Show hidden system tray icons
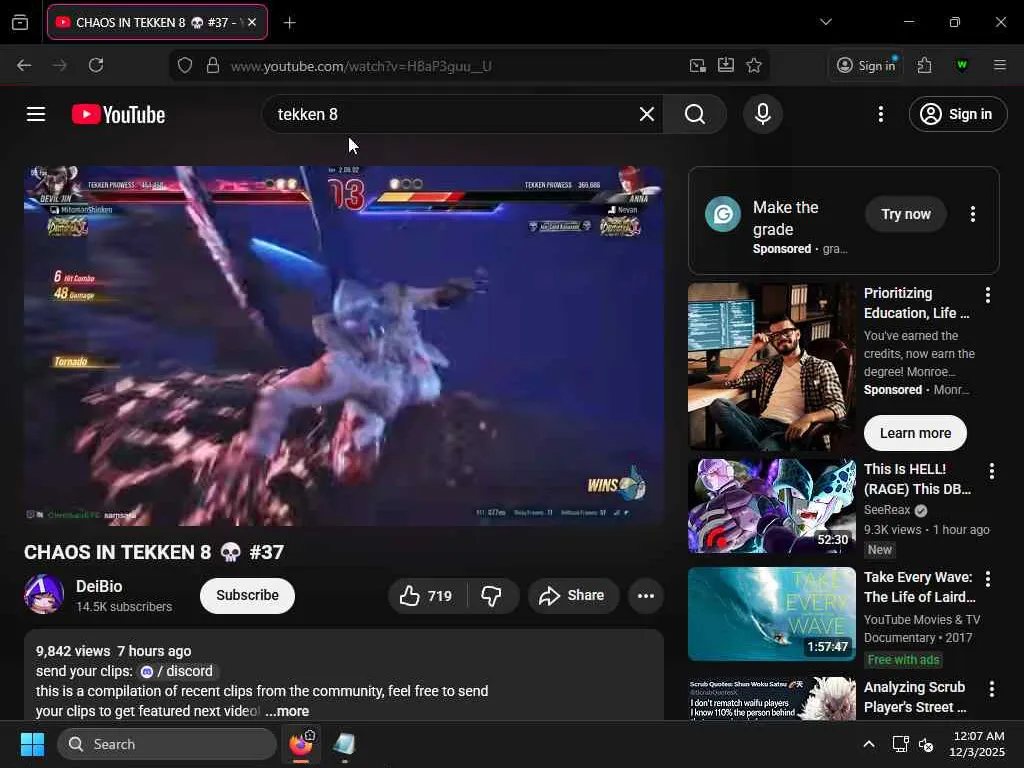1024x768 pixels. 869,744
